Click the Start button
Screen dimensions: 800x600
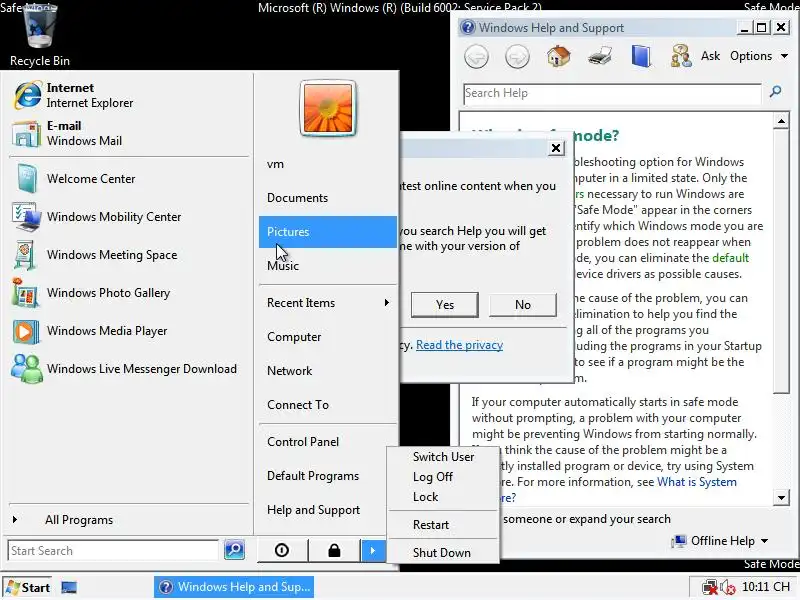(29, 588)
